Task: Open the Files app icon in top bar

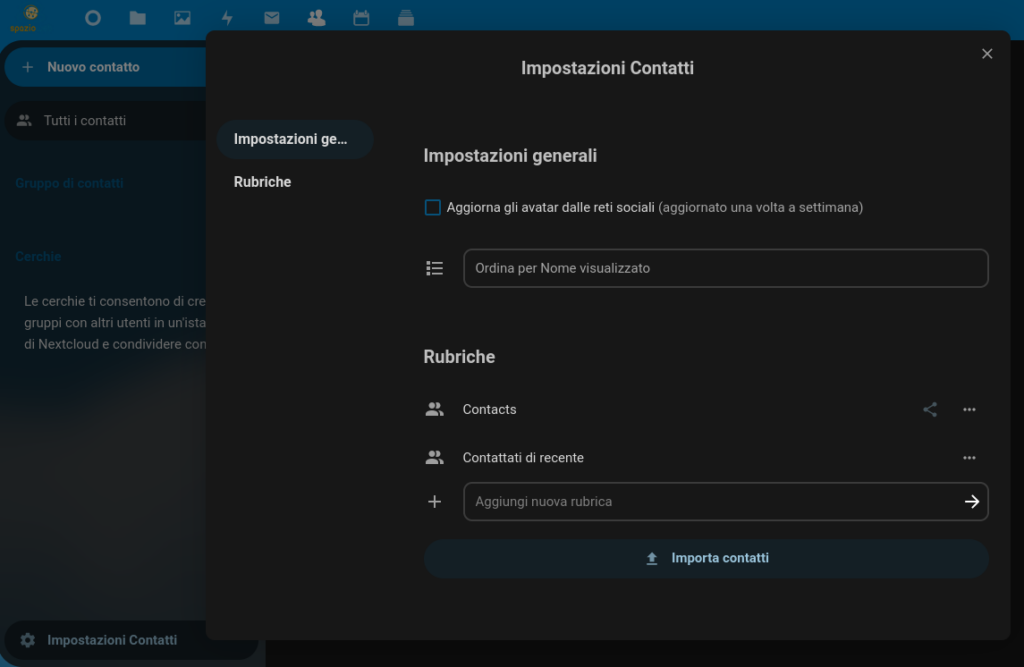Action: (x=137, y=18)
